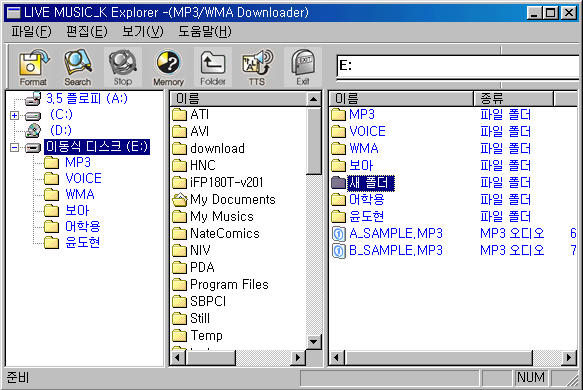Open the 보기(V) menu
This screenshot has height=390, width=583.
(x=143, y=31)
